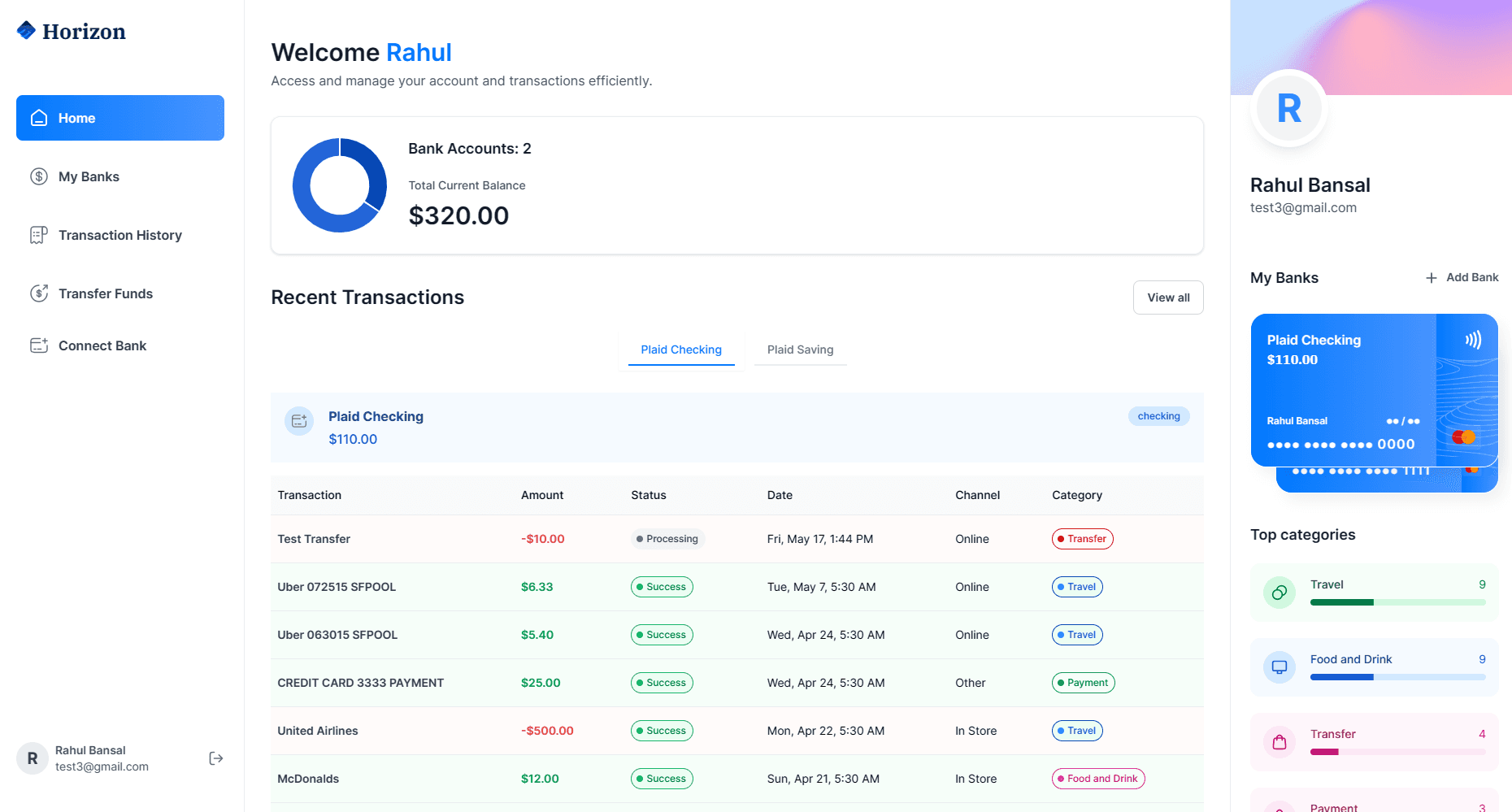Switch to the Plaid Saving tab

[801, 350]
